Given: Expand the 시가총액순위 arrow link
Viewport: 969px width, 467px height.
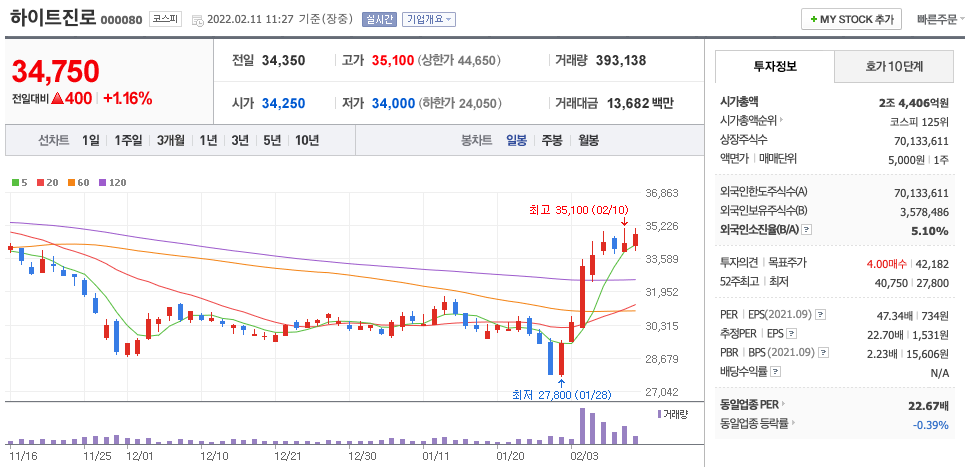Looking at the screenshot, I should click(781, 120).
